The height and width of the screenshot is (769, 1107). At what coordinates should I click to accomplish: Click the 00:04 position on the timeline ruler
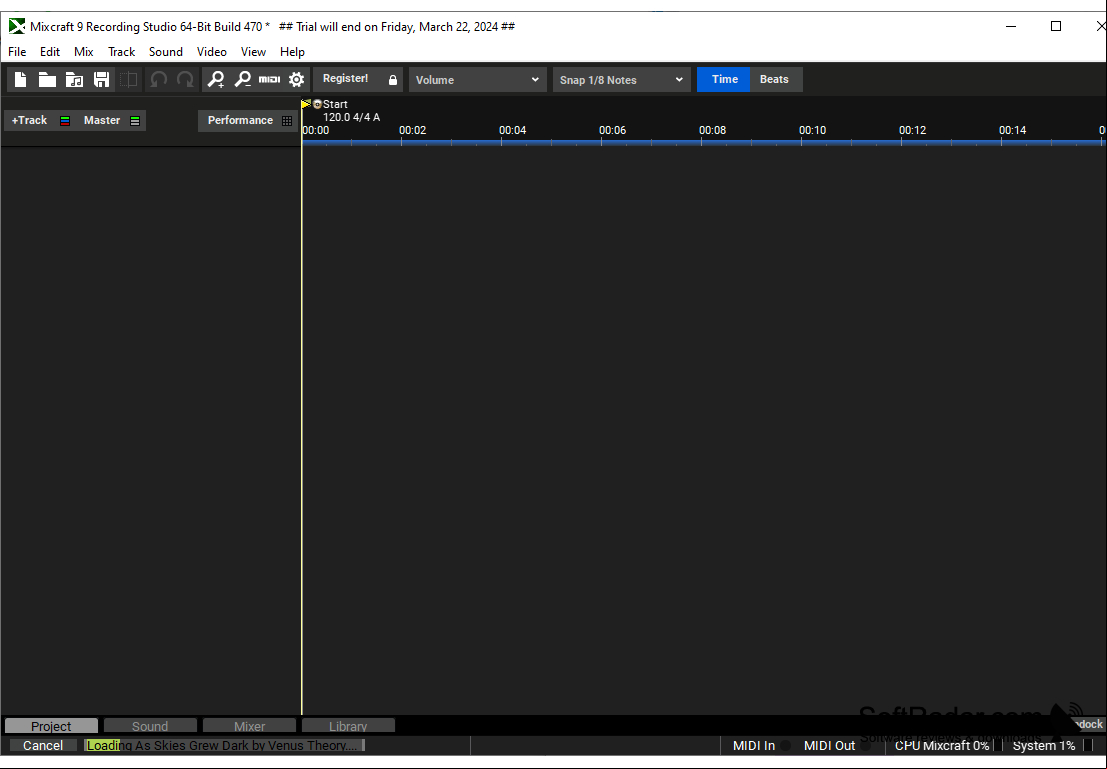tap(513, 131)
